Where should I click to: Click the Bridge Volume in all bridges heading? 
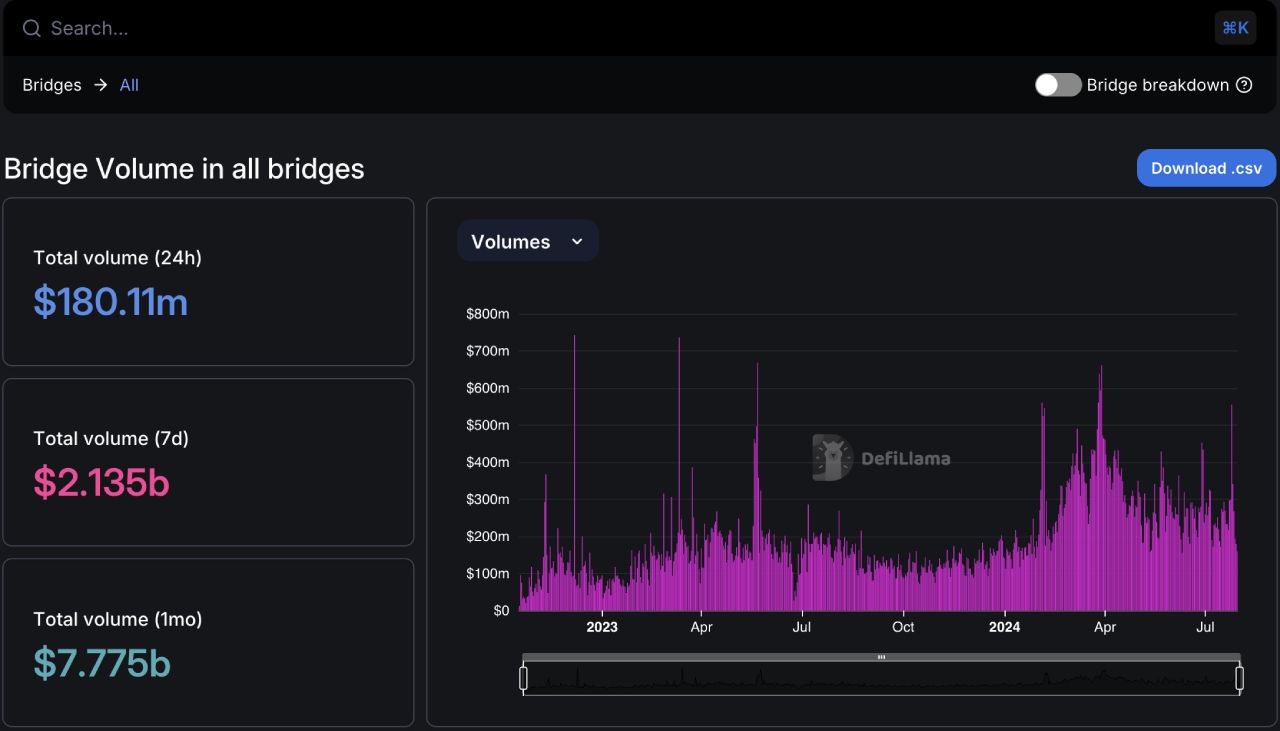(x=184, y=169)
